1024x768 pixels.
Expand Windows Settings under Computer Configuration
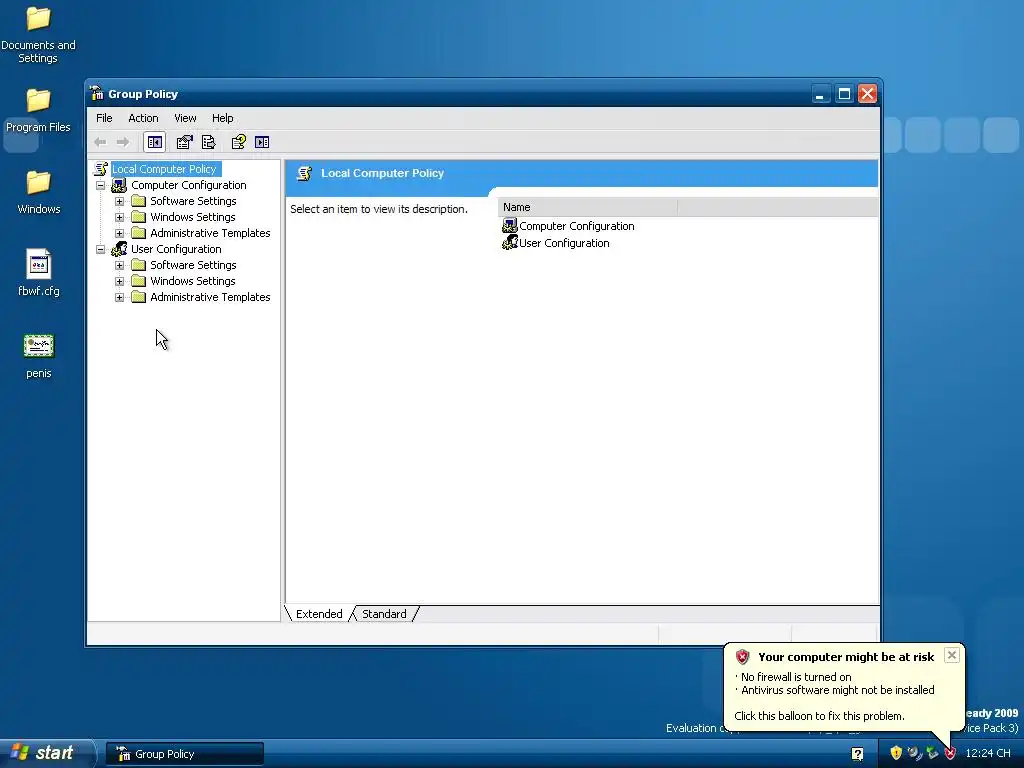[120, 217]
